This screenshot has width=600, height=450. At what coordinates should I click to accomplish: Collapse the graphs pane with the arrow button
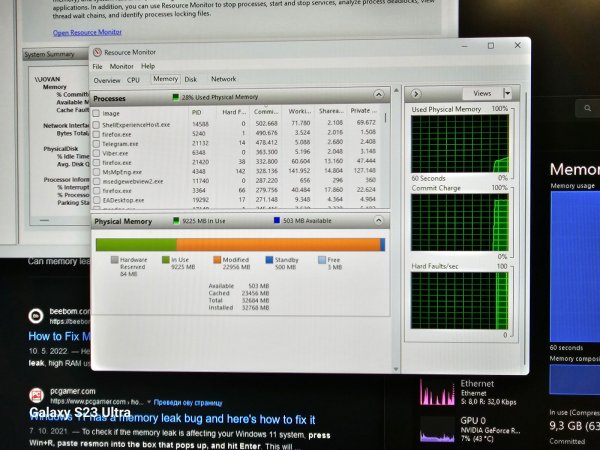point(416,94)
